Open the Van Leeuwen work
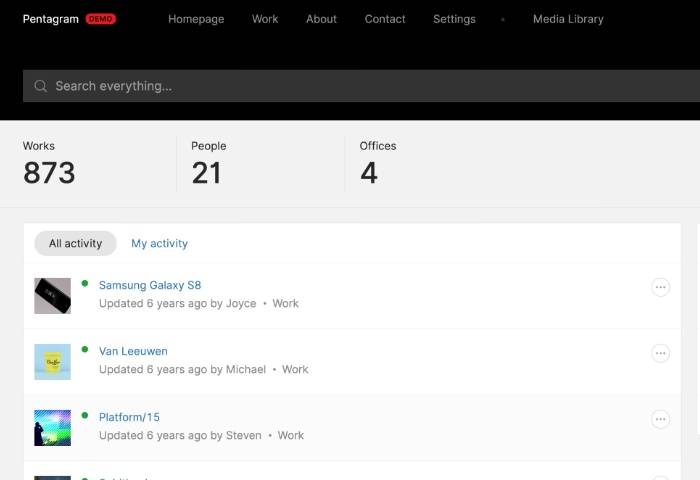700x480 pixels. (x=133, y=351)
